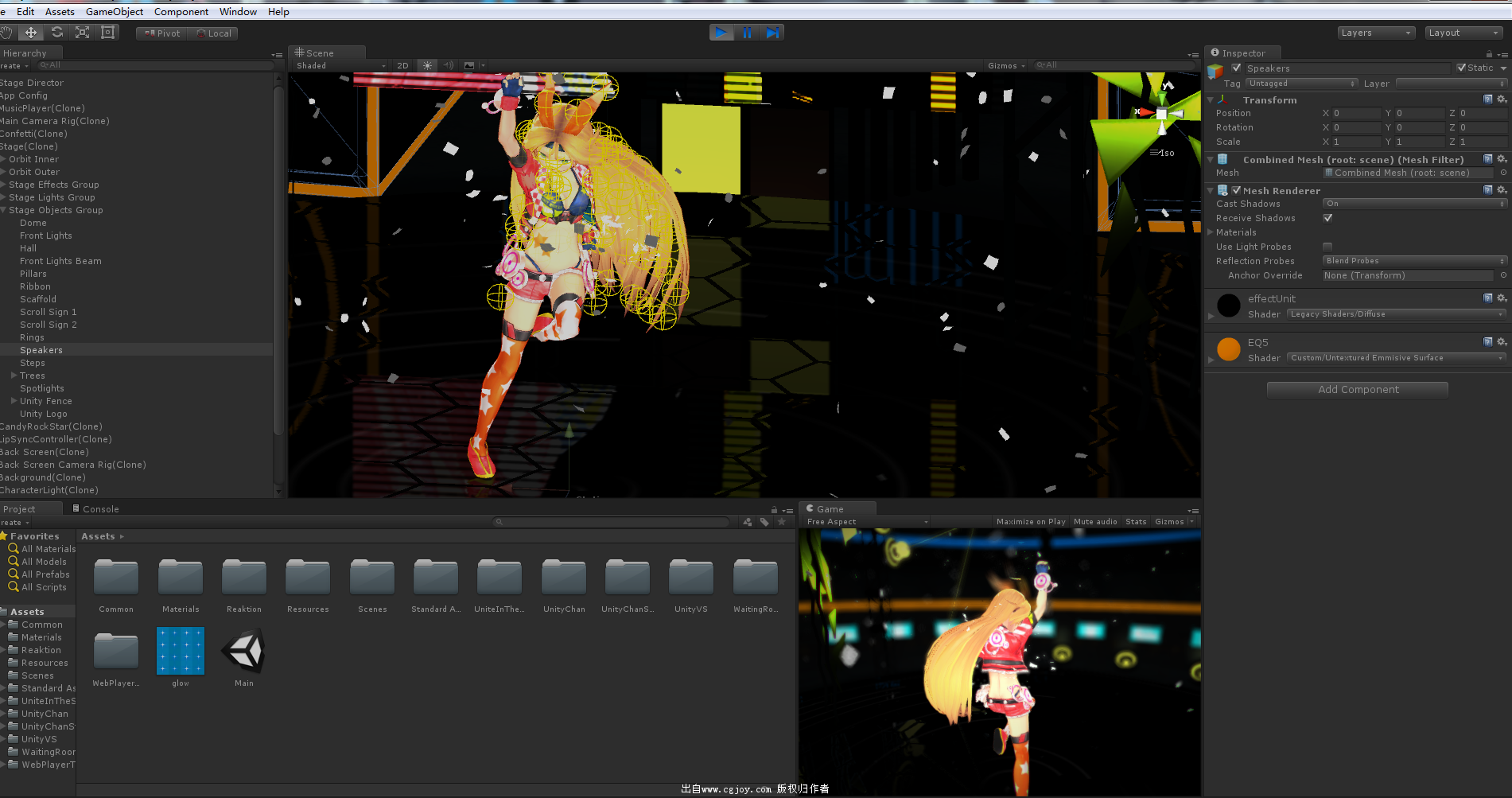The width and height of the screenshot is (1512, 798).
Task: Open the Window menu
Action: (238, 12)
